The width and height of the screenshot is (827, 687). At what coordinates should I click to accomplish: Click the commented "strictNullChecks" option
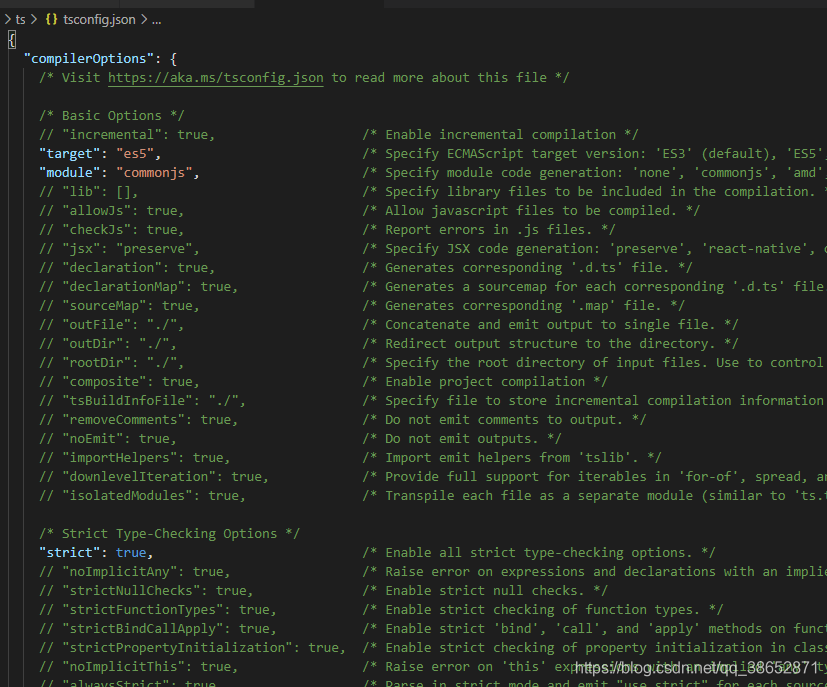[147, 590]
